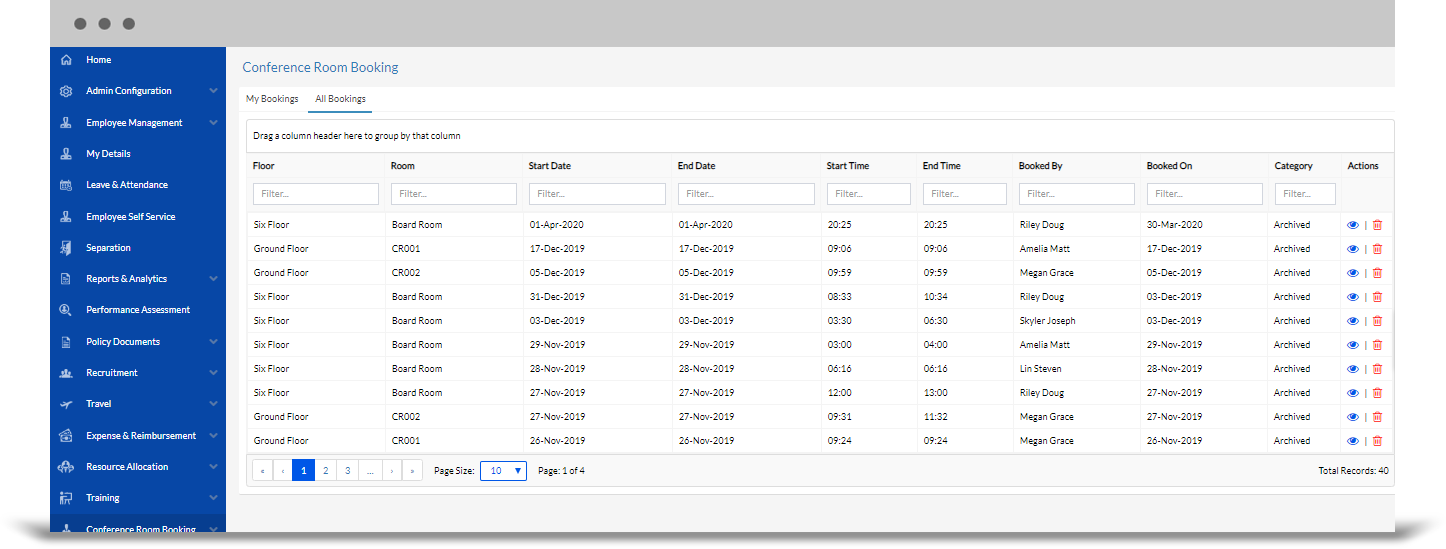This screenshot has width=1446, height=549.
Task: Click the Training icon
Action: [x=66, y=498]
